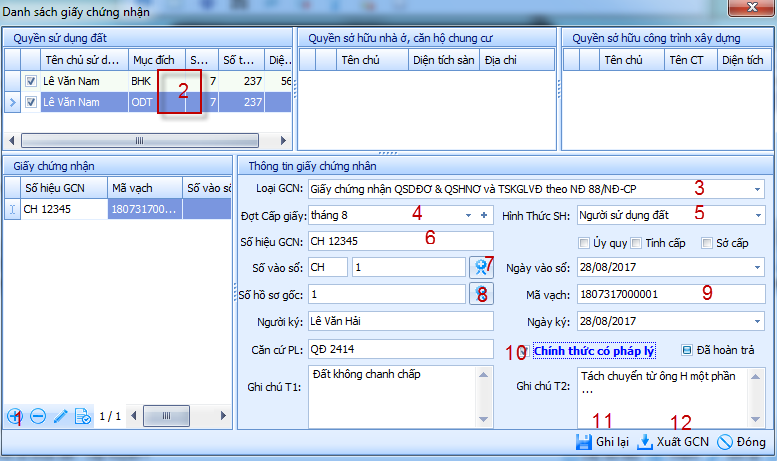Click the icon button next to Số vào sổ

pyautogui.click(x=482, y=267)
